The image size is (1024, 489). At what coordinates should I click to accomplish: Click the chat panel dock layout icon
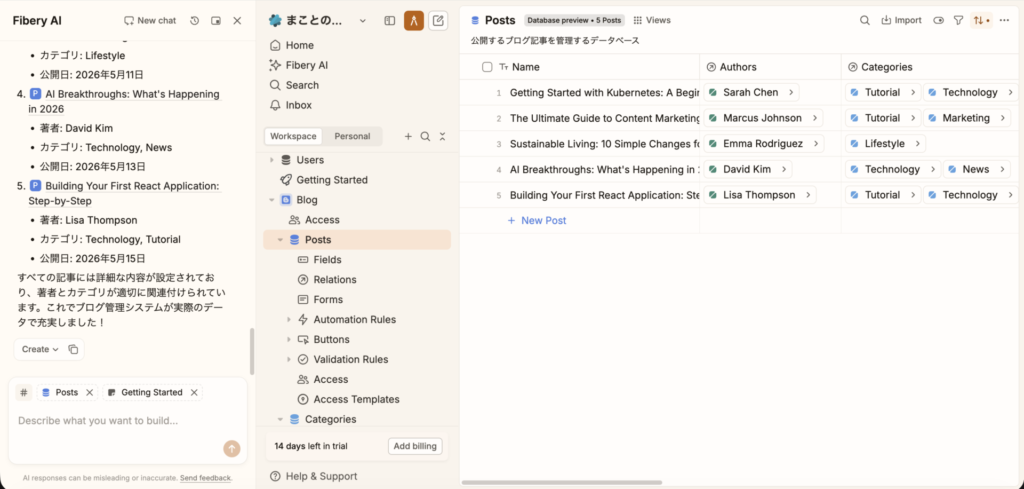coord(216,21)
